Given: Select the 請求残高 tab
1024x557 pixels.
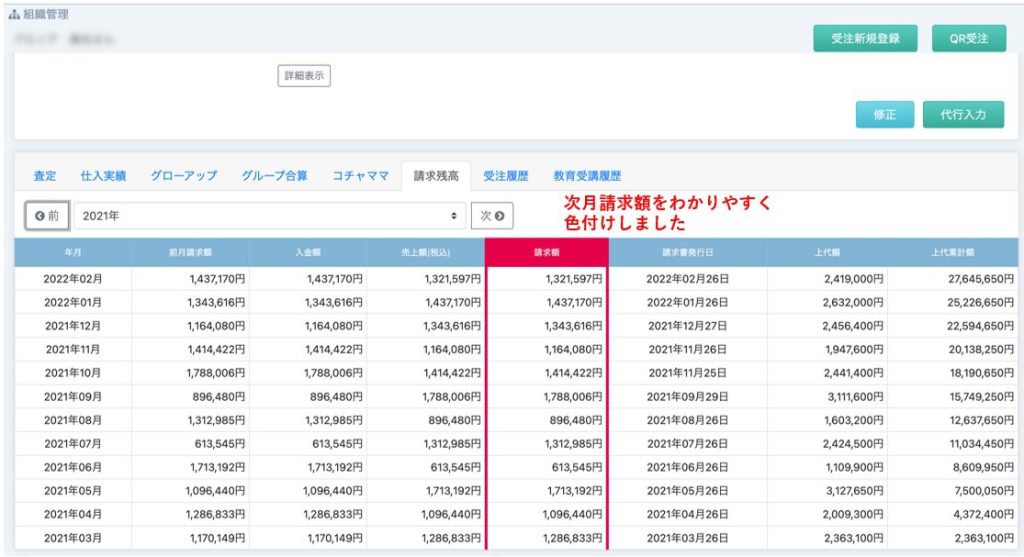Looking at the screenshot, I should click(436, 176).
